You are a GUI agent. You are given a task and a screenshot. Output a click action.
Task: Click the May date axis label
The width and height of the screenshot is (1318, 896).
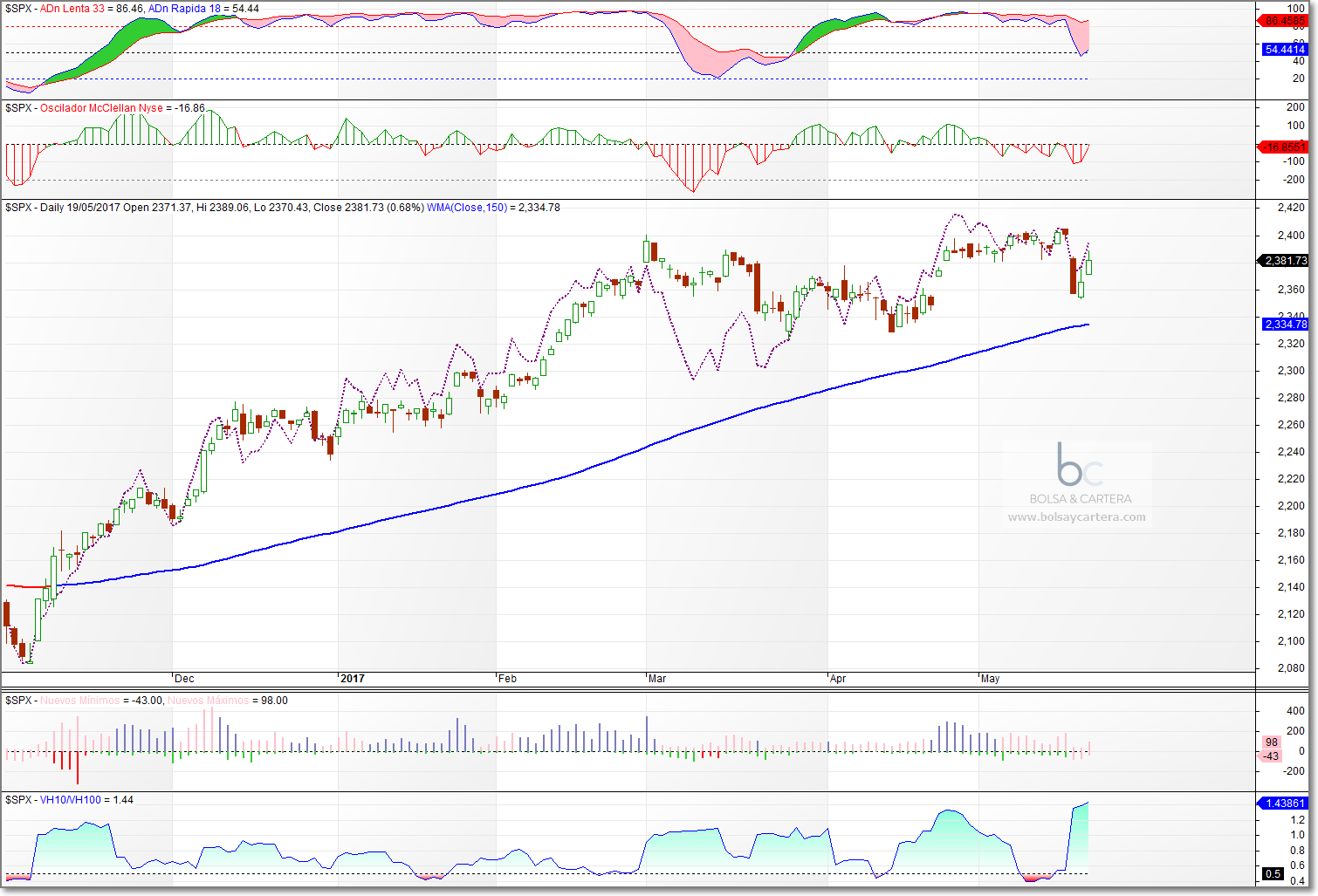point(990,679)
